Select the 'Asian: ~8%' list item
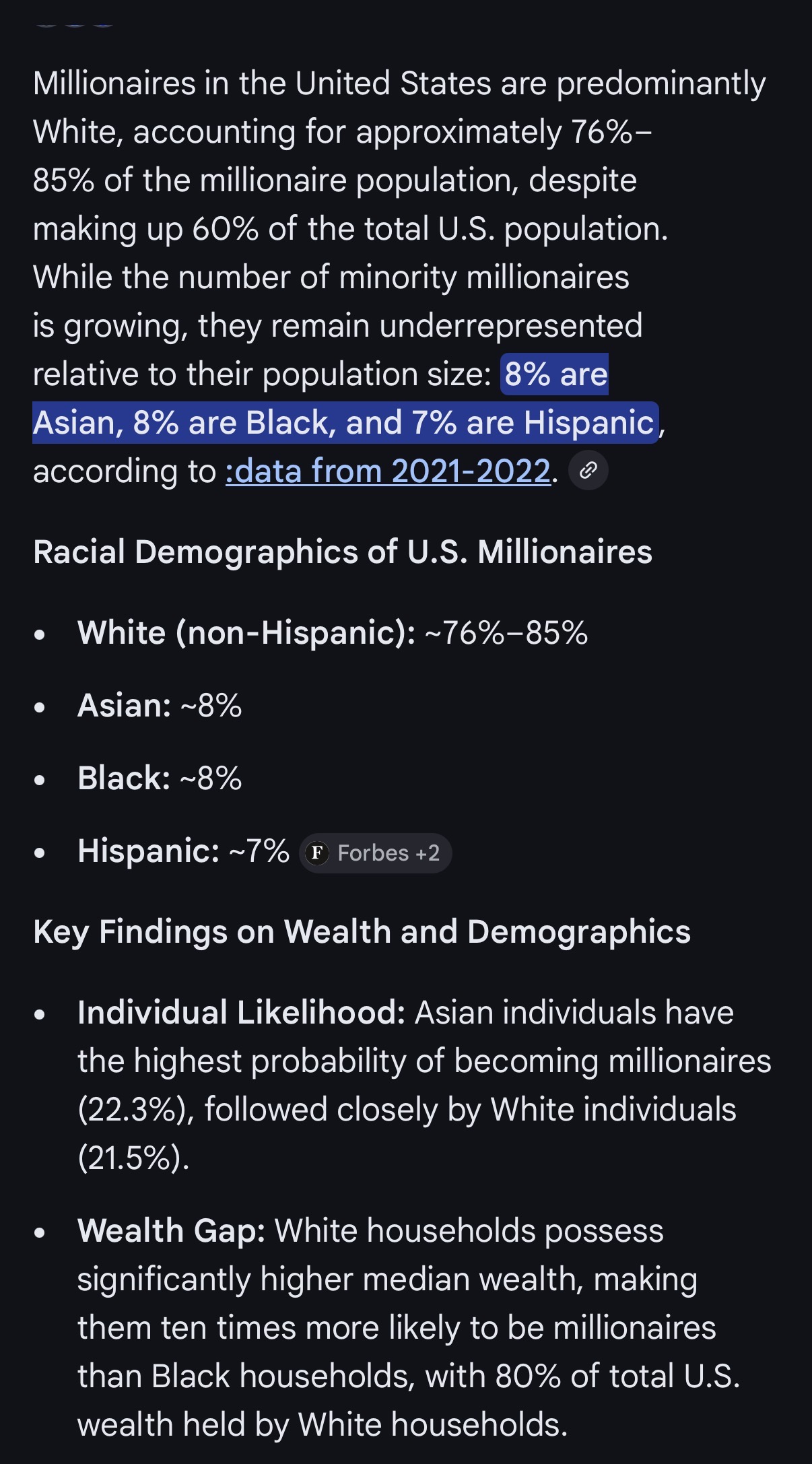 (x=160, y=706)
